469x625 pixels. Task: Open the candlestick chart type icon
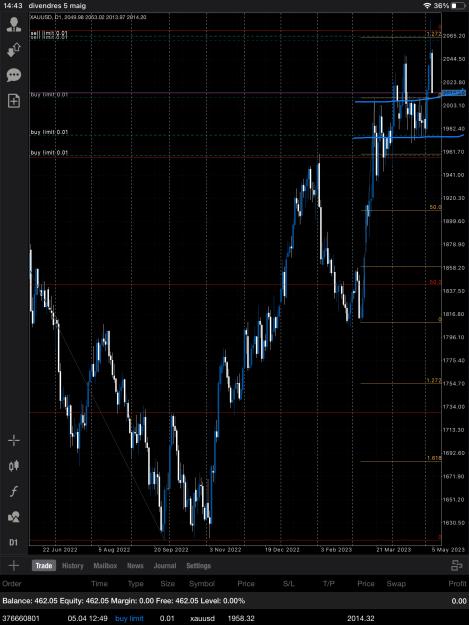[14, 466]
